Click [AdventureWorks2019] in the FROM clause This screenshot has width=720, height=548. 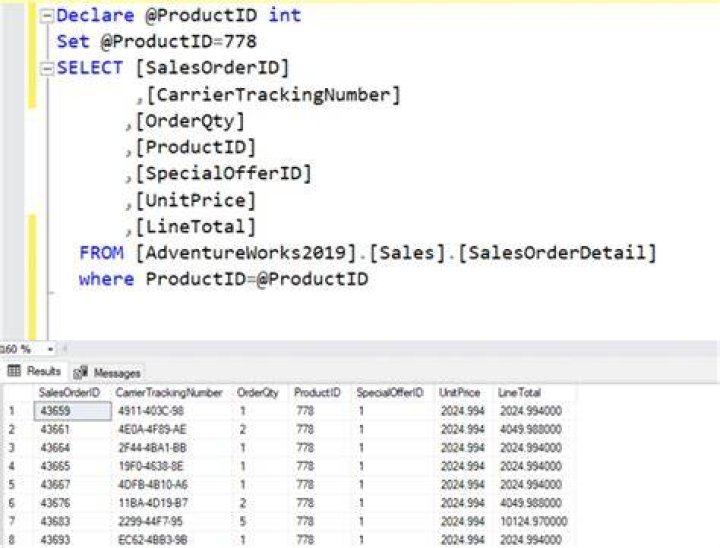pyautogui.click(x=246, y=253)
